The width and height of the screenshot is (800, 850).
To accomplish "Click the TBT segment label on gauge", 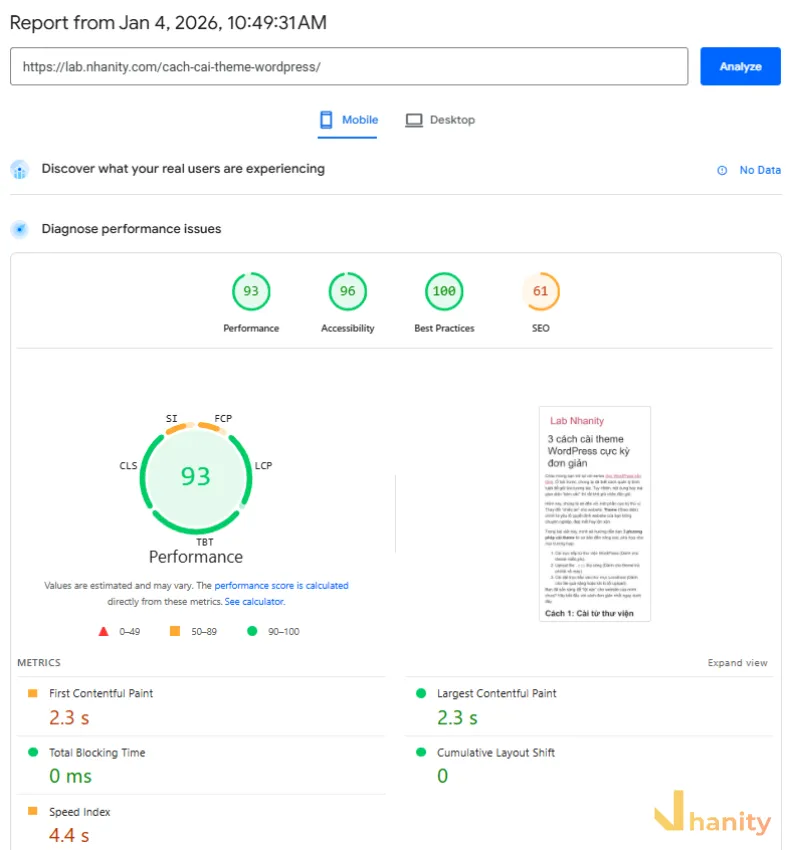I will click(x=205, y=542).
